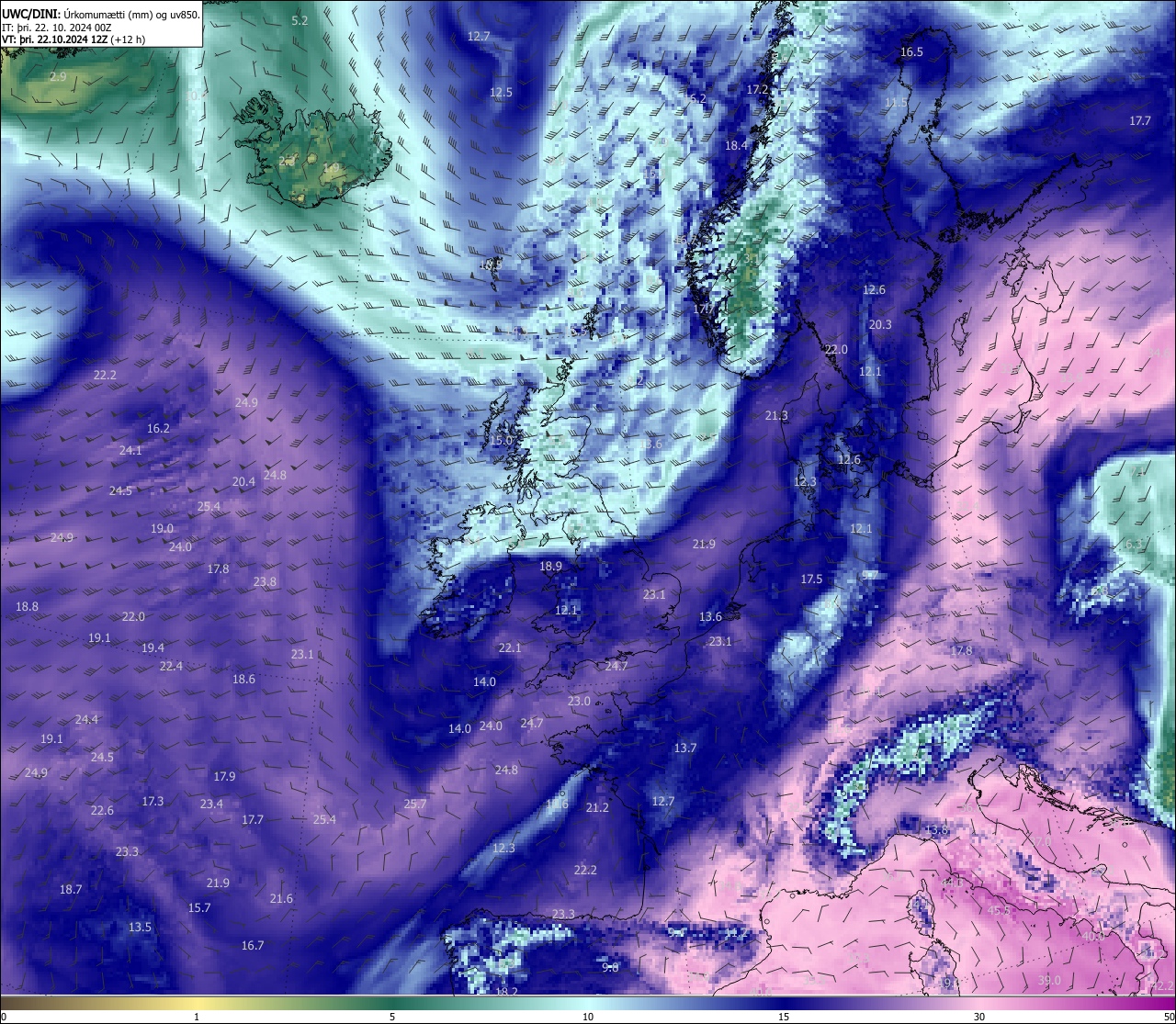Click the 21.6 value in lower left
This screenshot has width=1176, height=1024.
[x=281, y=898]
